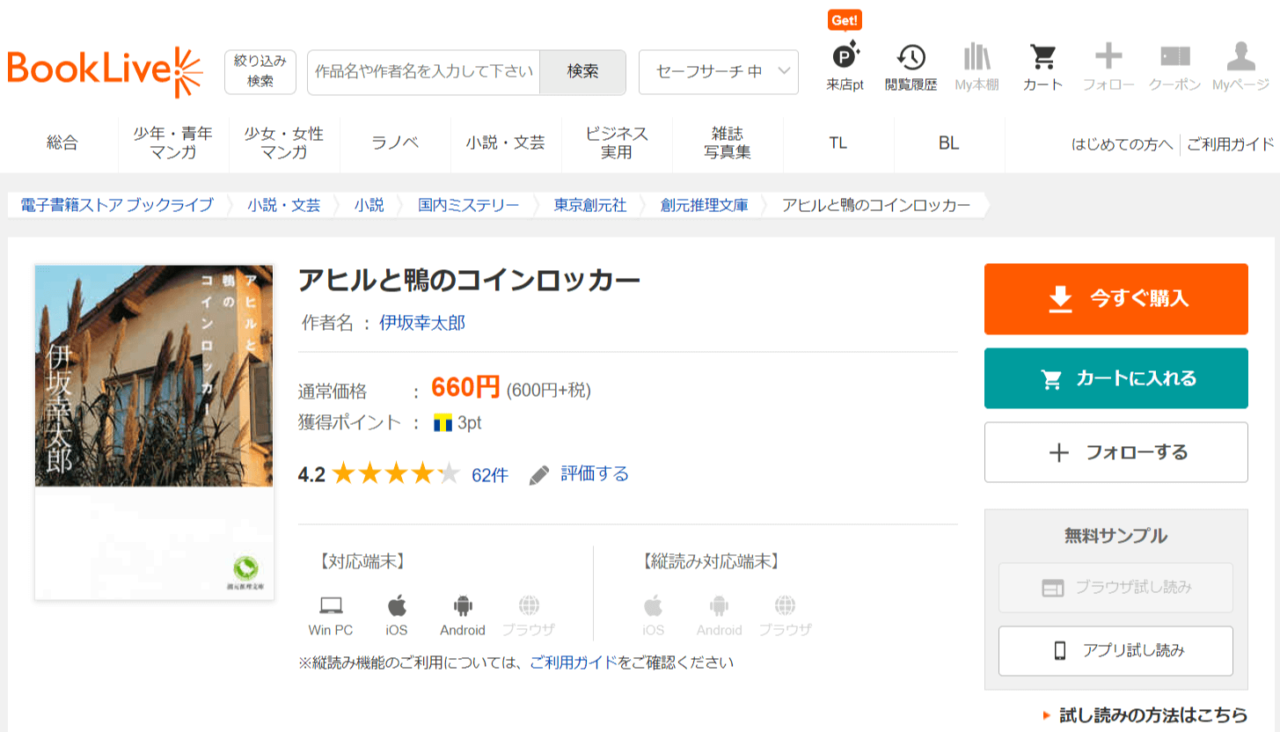Select the TL tab
This screenshot has width=1280, height=732.
838,143
